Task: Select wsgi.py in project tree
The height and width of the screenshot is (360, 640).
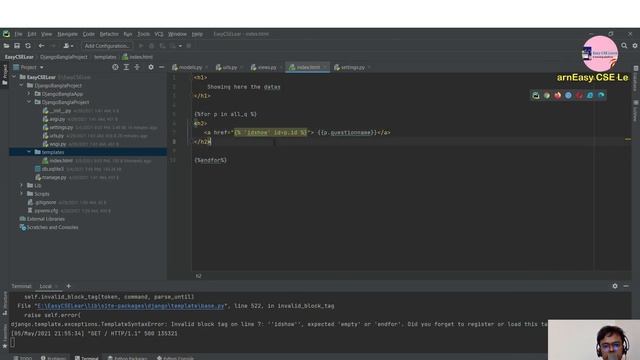Action: [58, 144]
